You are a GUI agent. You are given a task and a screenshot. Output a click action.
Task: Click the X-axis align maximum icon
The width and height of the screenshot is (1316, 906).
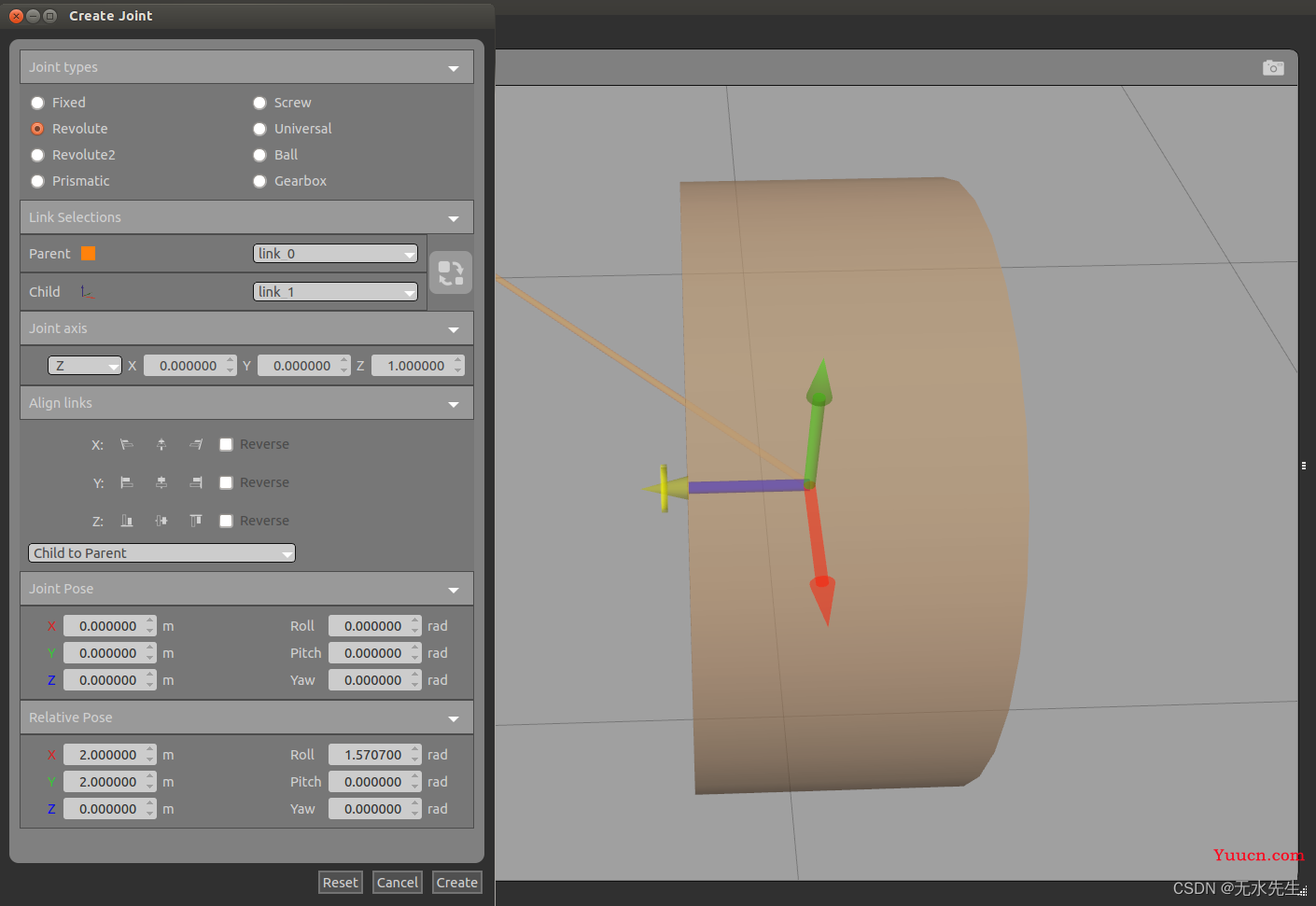[196, 444]
